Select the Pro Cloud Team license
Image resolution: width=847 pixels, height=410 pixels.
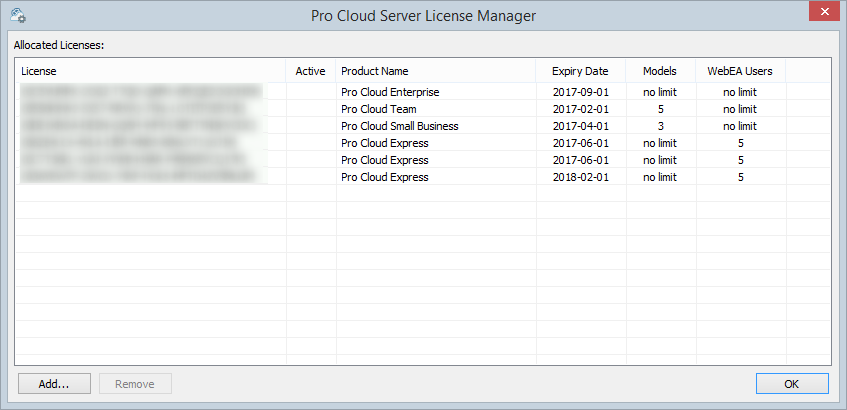pos(378,109)
